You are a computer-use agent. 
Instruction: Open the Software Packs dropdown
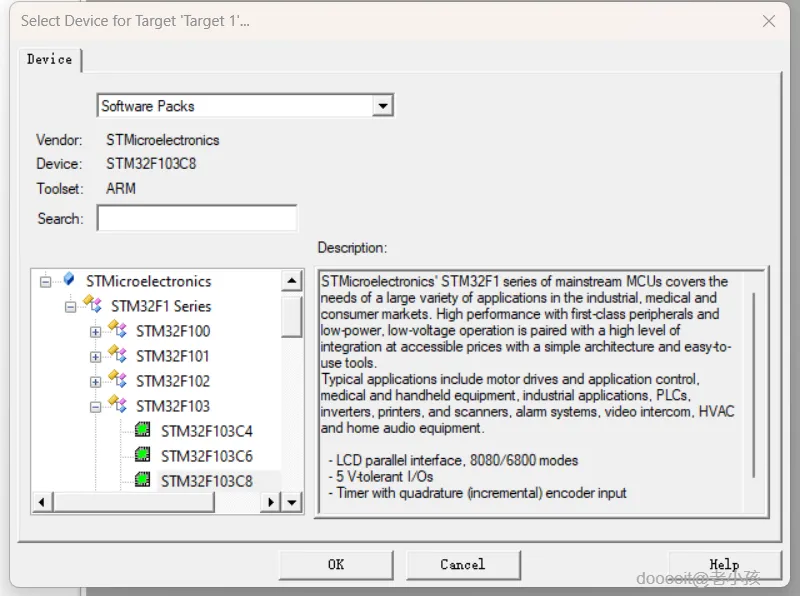pyautogui.click(x=382, y=106)
